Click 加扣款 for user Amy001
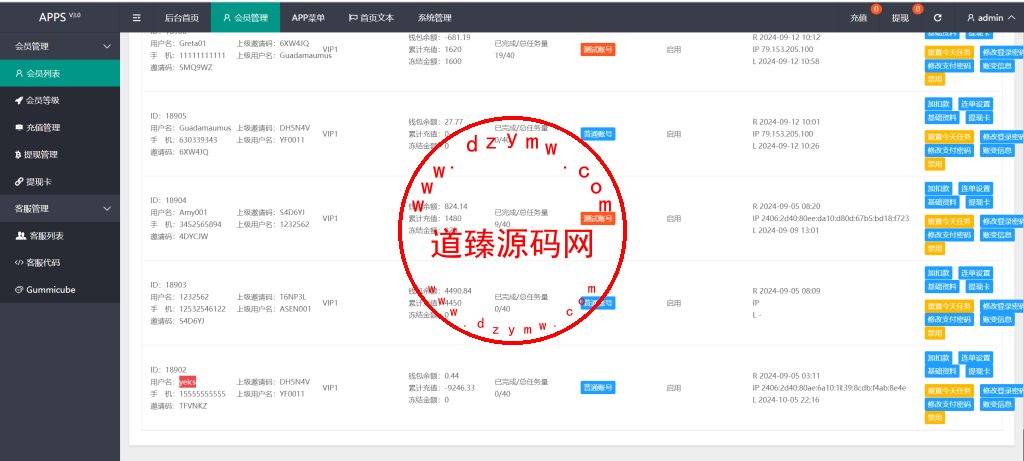1024x461 pixels. pyautogui.click(x=939, y=188)
